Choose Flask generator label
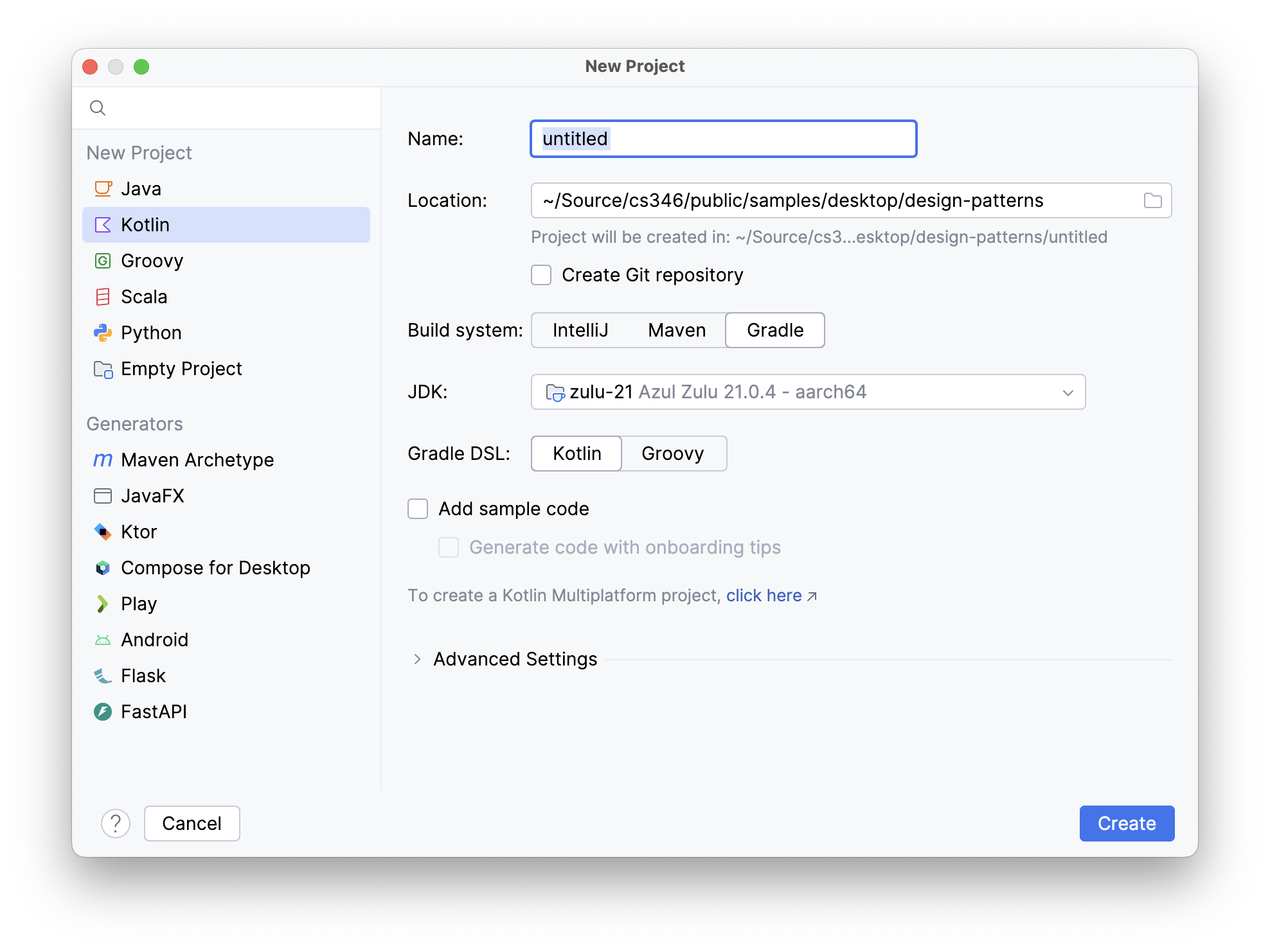1270x952 pixels. [x=143, y=676]
